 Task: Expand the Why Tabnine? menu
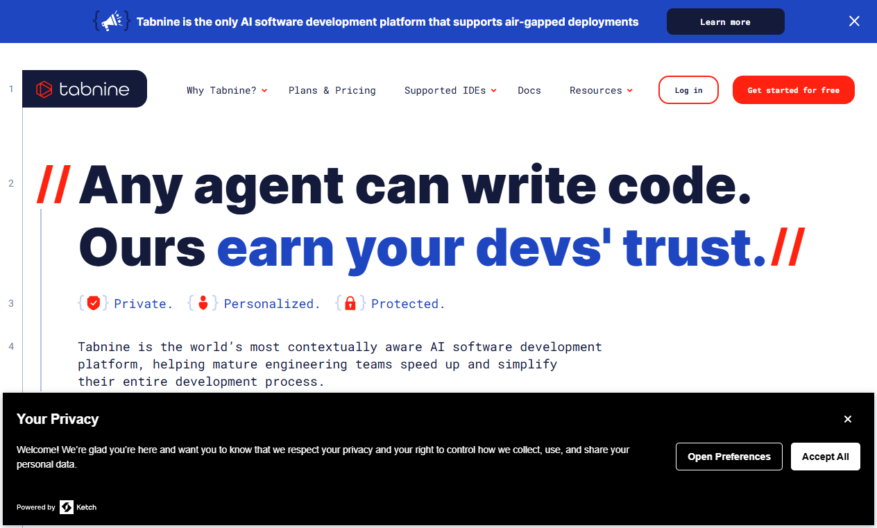pyautogui.click(x=227, y=90)
